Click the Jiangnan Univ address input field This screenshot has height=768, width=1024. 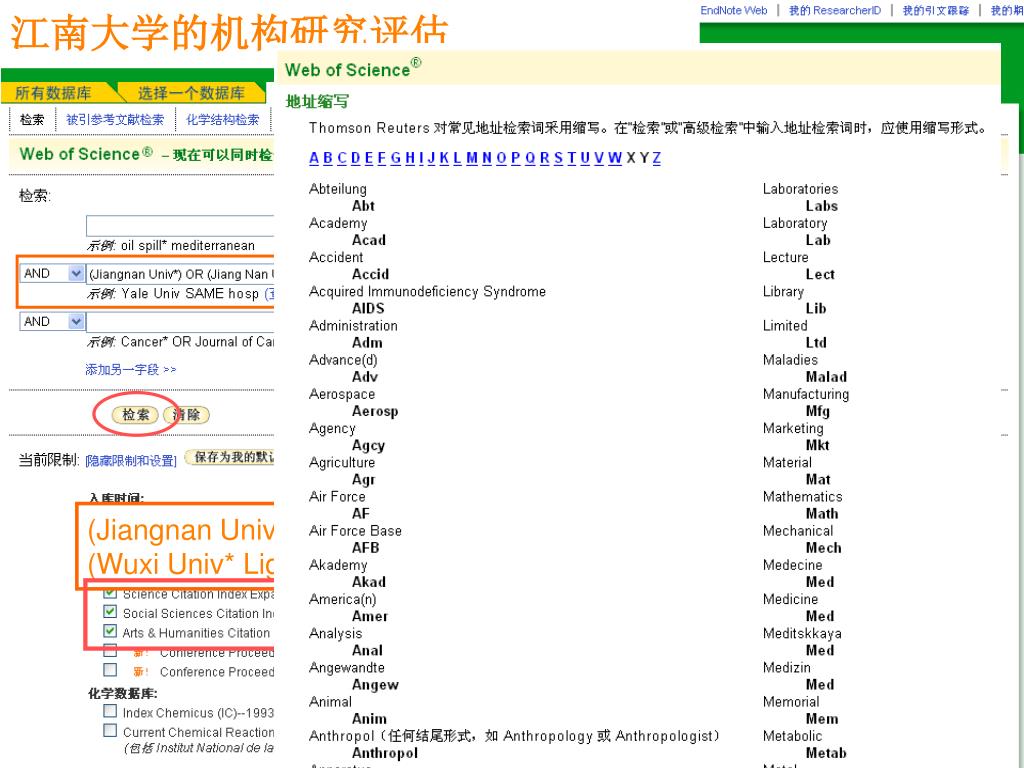point(180,274)
